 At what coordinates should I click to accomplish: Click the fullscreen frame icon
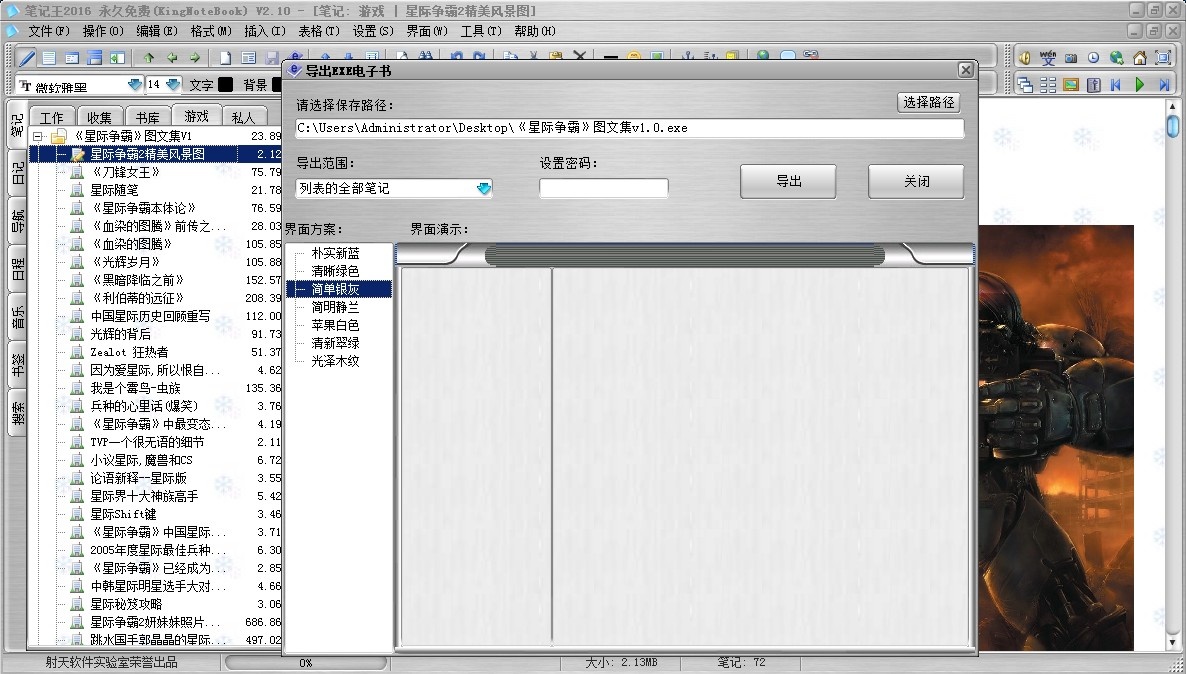1163,57
